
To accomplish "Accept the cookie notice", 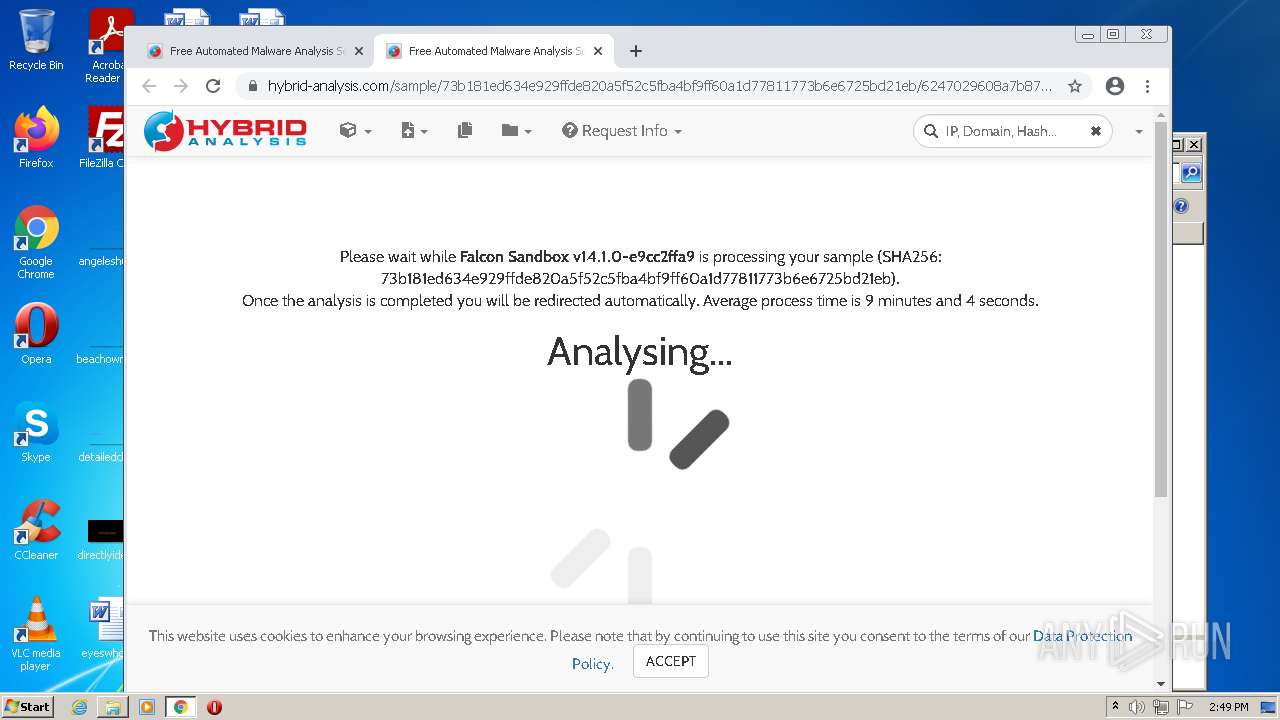I will point(670,661).
